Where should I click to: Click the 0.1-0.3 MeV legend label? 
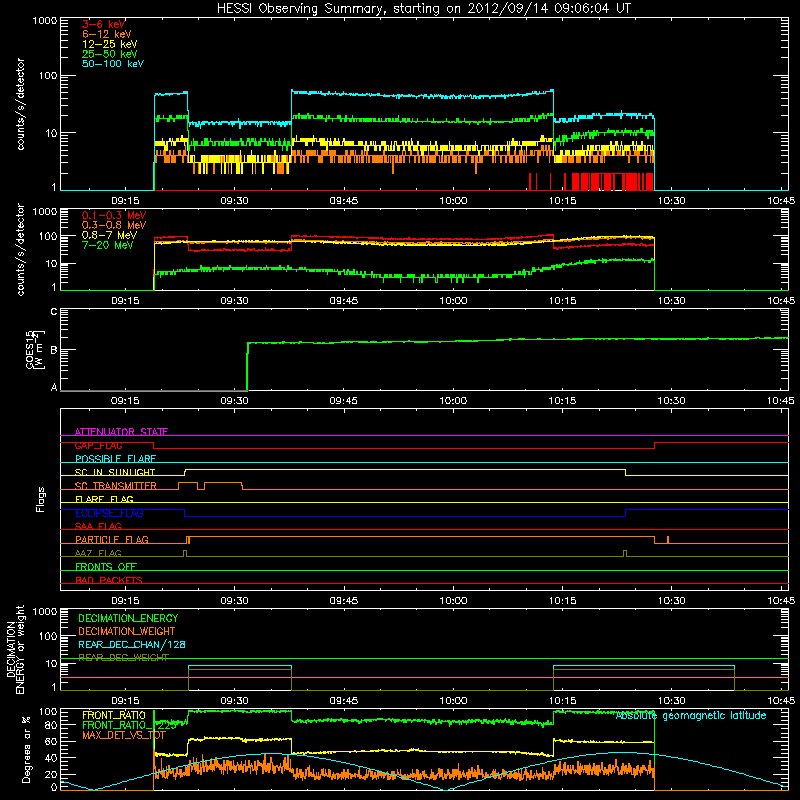pos(114,215)
